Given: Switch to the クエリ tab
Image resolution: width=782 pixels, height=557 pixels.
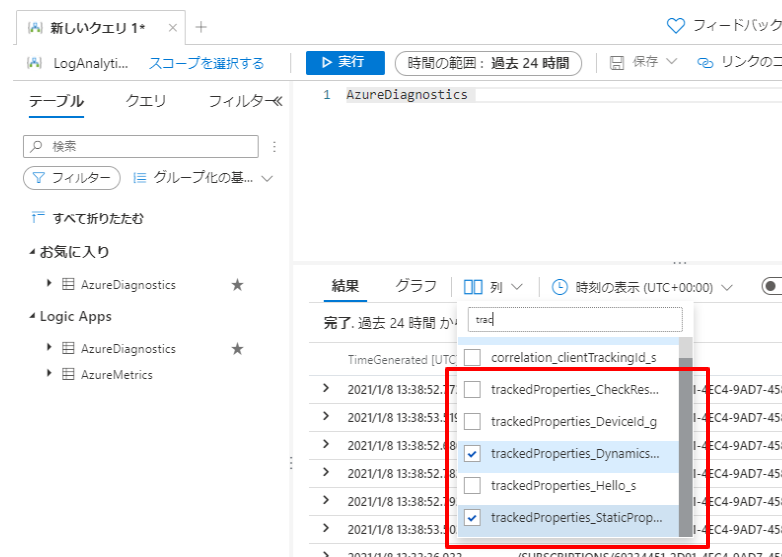Looking at the screenshot, I should tap(146, 101).
